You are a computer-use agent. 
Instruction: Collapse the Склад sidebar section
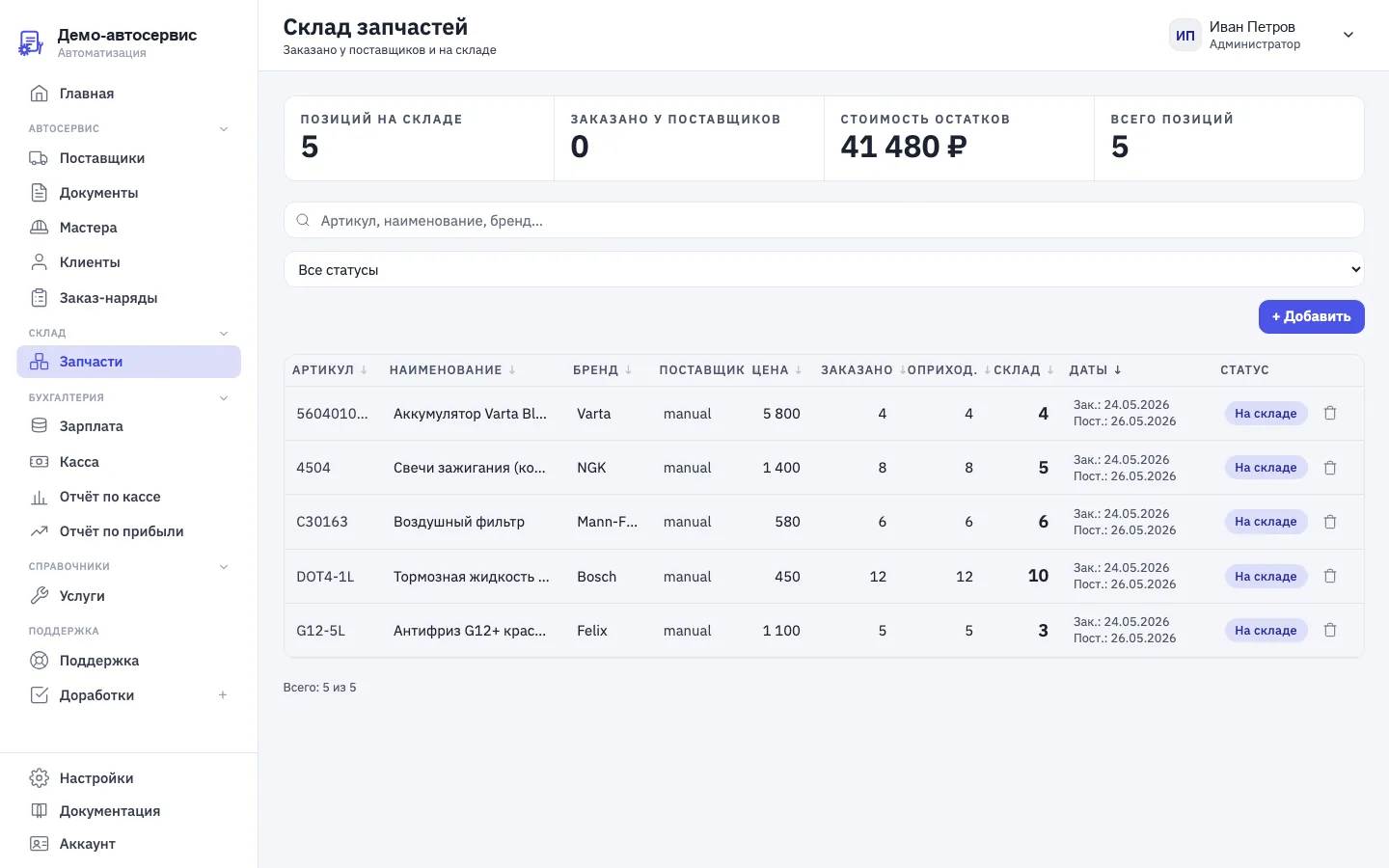pos(224,334)
